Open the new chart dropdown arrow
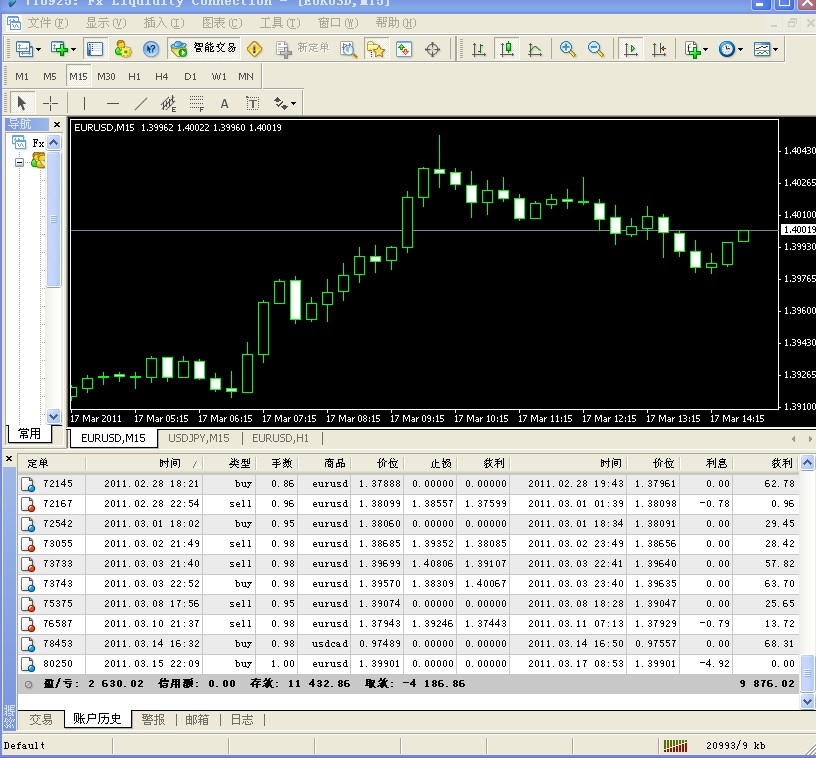This screenshot has width=816, height=758. tap(75, 49)
